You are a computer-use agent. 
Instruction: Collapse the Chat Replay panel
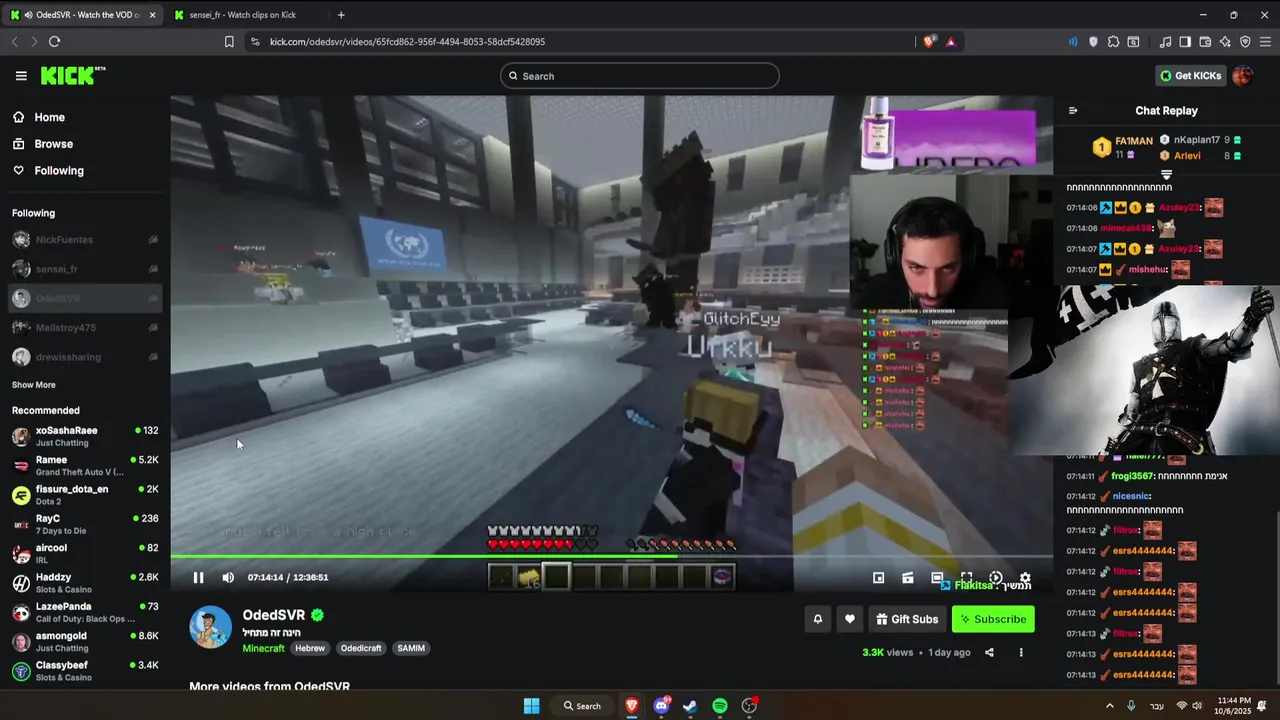(1073, 111)
